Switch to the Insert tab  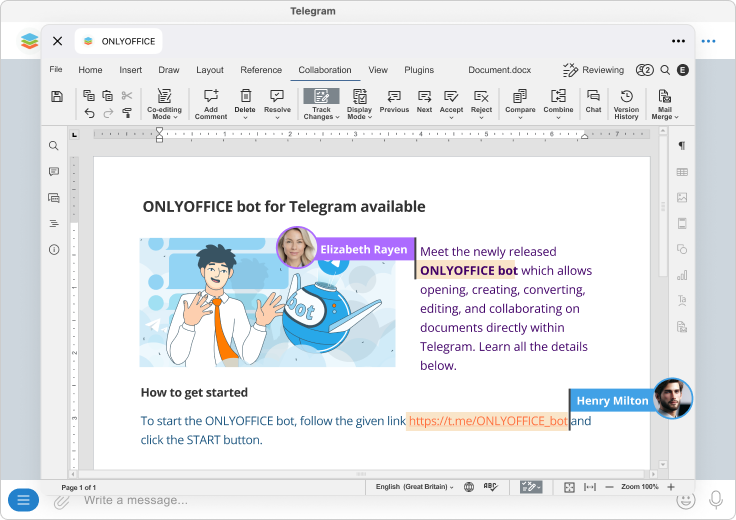(x=130, y=70)
